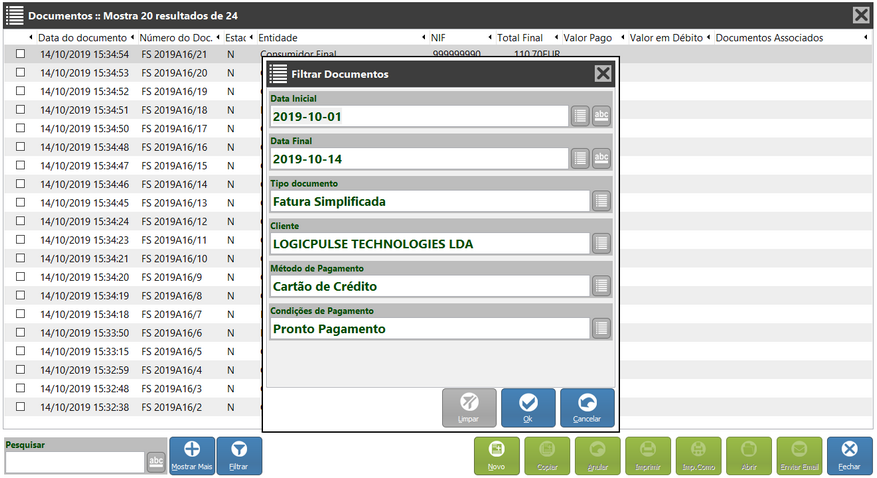
Task: Open keyboard icon next to Data Inicial
Action: [601, 116]
